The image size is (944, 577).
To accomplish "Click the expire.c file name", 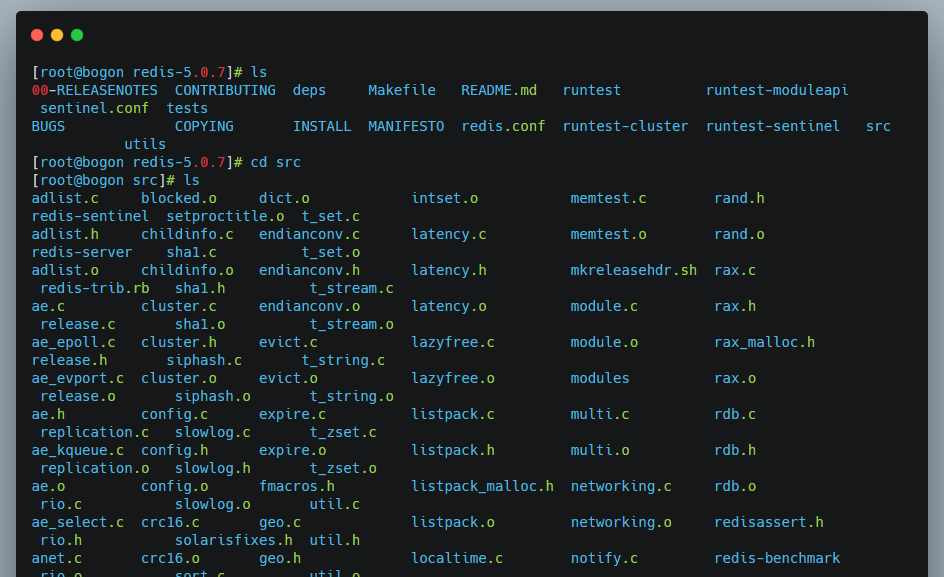I will point(293,414).
